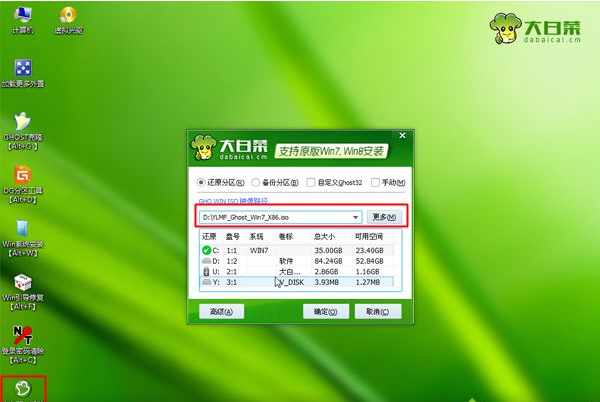This screenshot has height=402, width=600.
Task: Click disk number 3:1 cell
Action: coord(232,283)
